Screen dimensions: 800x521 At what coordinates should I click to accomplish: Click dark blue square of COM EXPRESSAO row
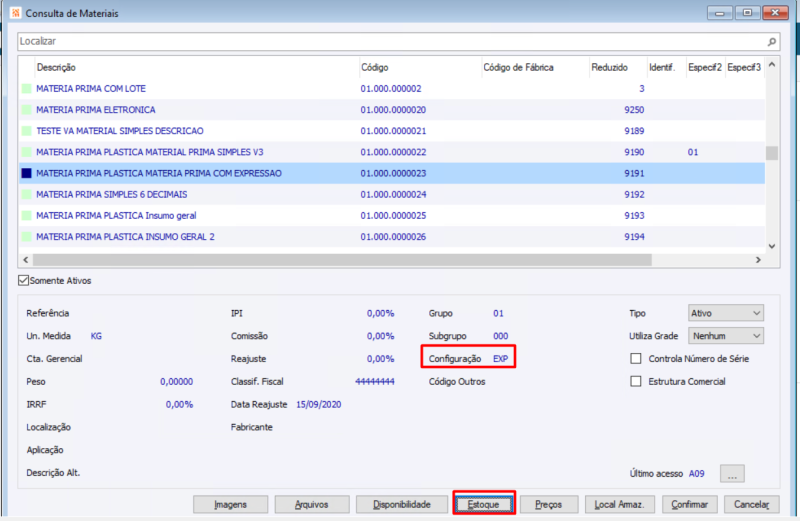tap(27, 173)
